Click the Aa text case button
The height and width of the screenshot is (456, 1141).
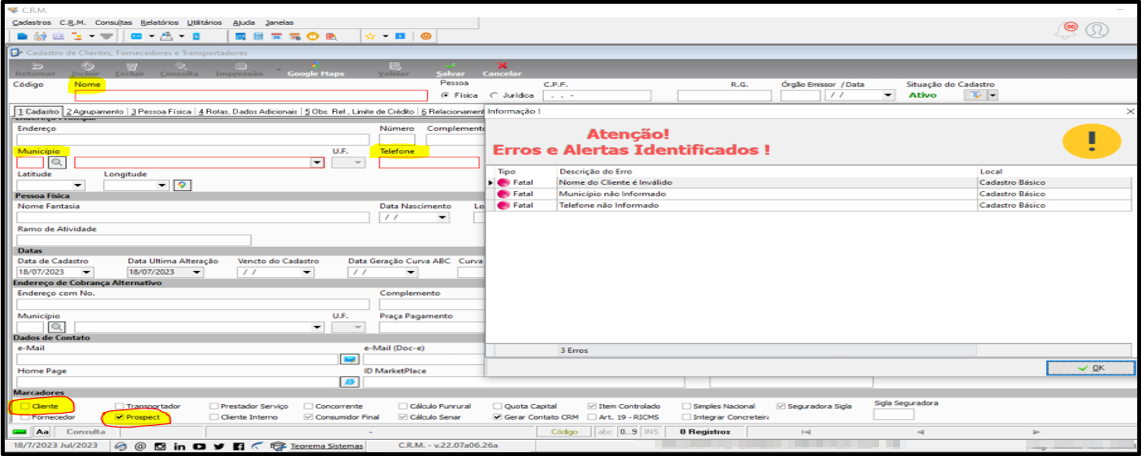pyautogui.click(x=41, y=432)
